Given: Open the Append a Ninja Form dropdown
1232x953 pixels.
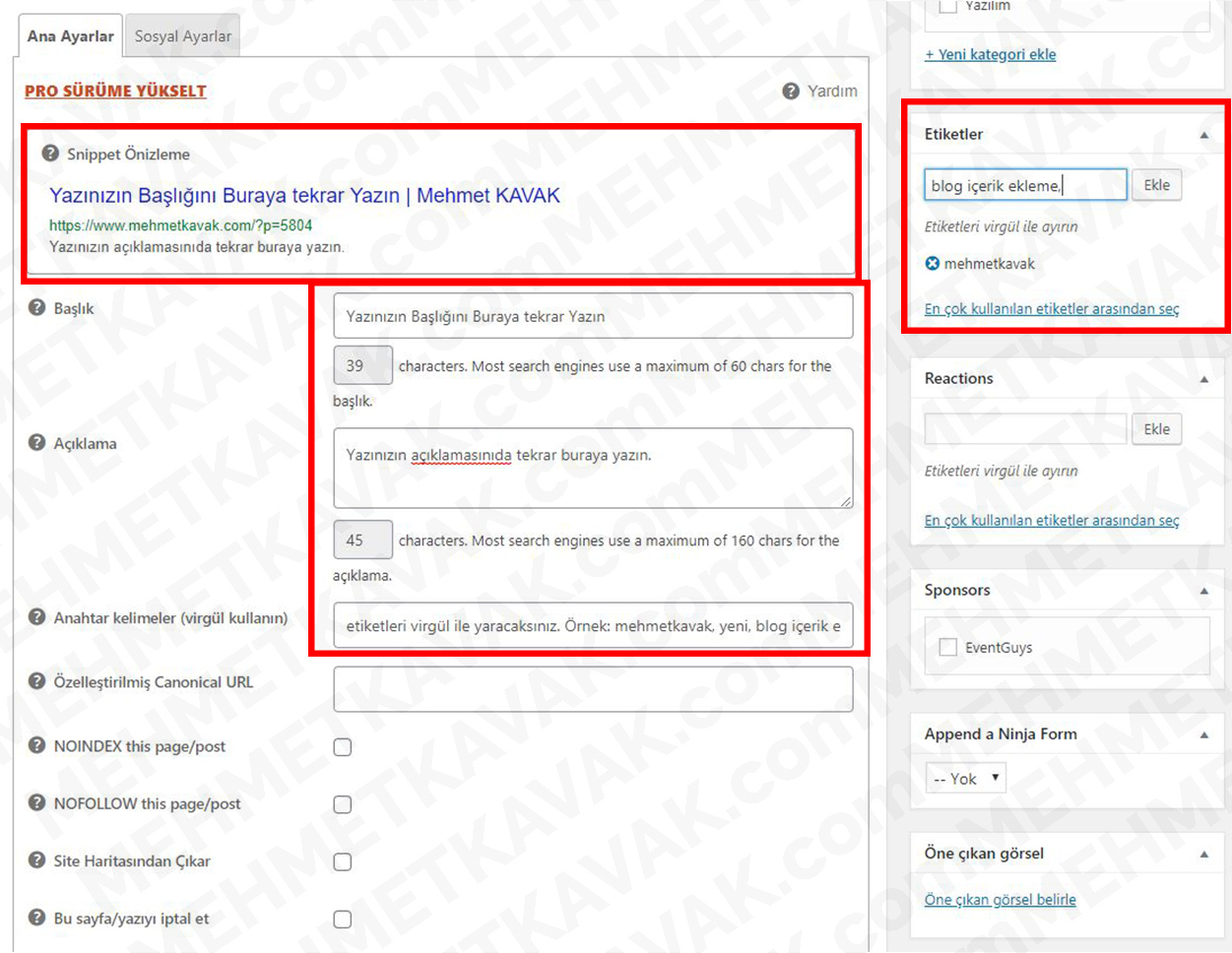Looking at the screenshot, I should tap(965, 779).
